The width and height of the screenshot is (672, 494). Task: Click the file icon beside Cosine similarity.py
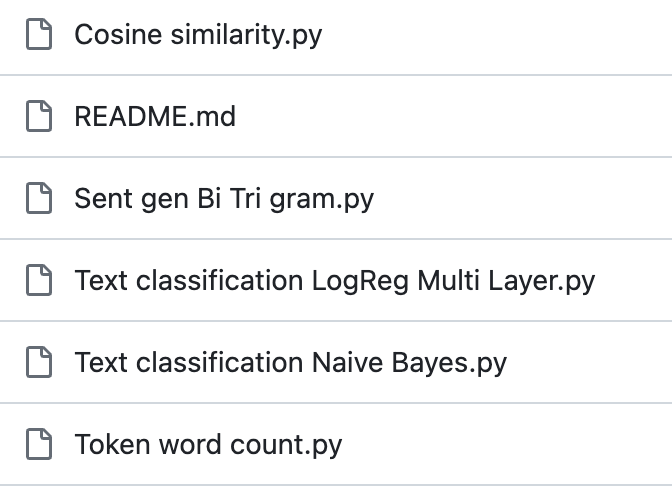[39, 34]
